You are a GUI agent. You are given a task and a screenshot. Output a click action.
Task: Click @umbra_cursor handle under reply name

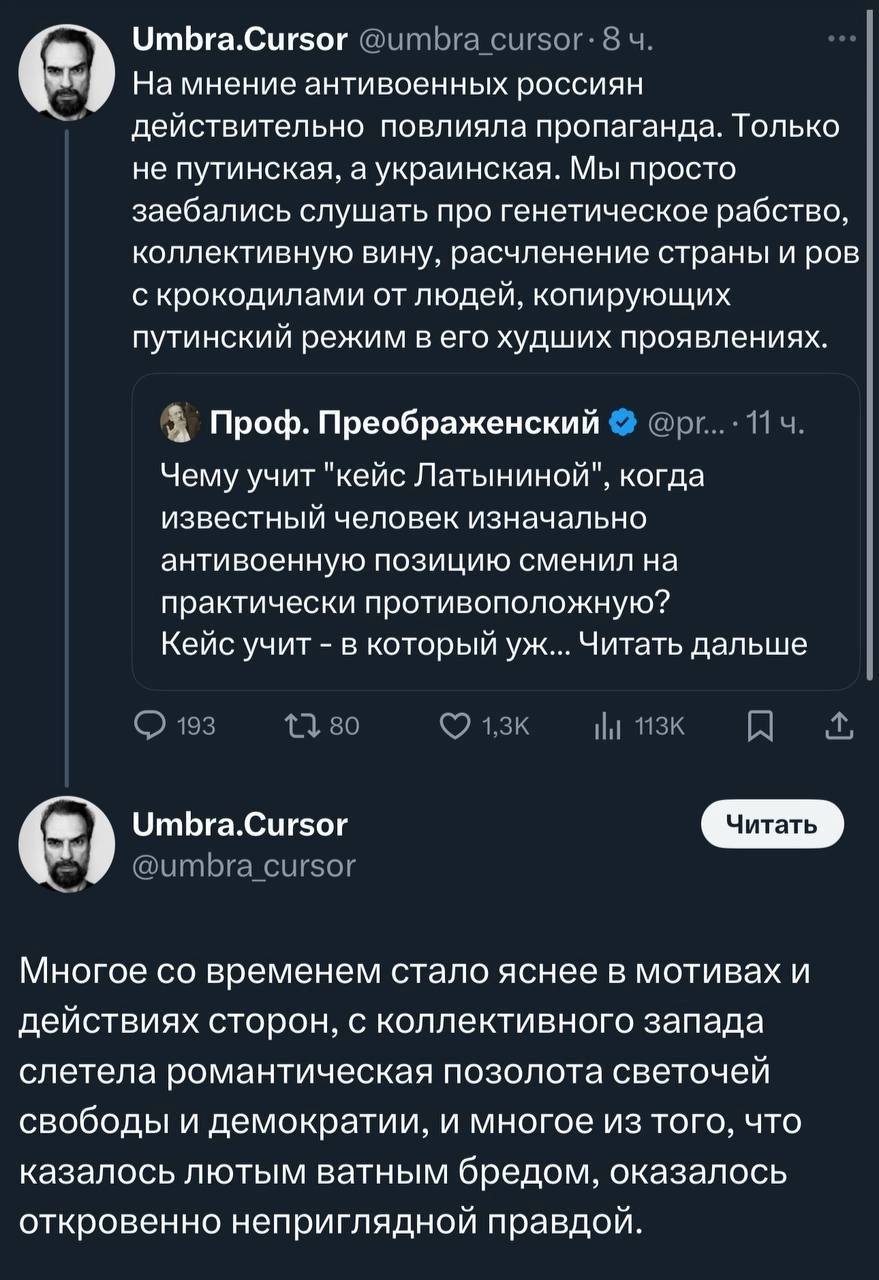tap(244, 864)
